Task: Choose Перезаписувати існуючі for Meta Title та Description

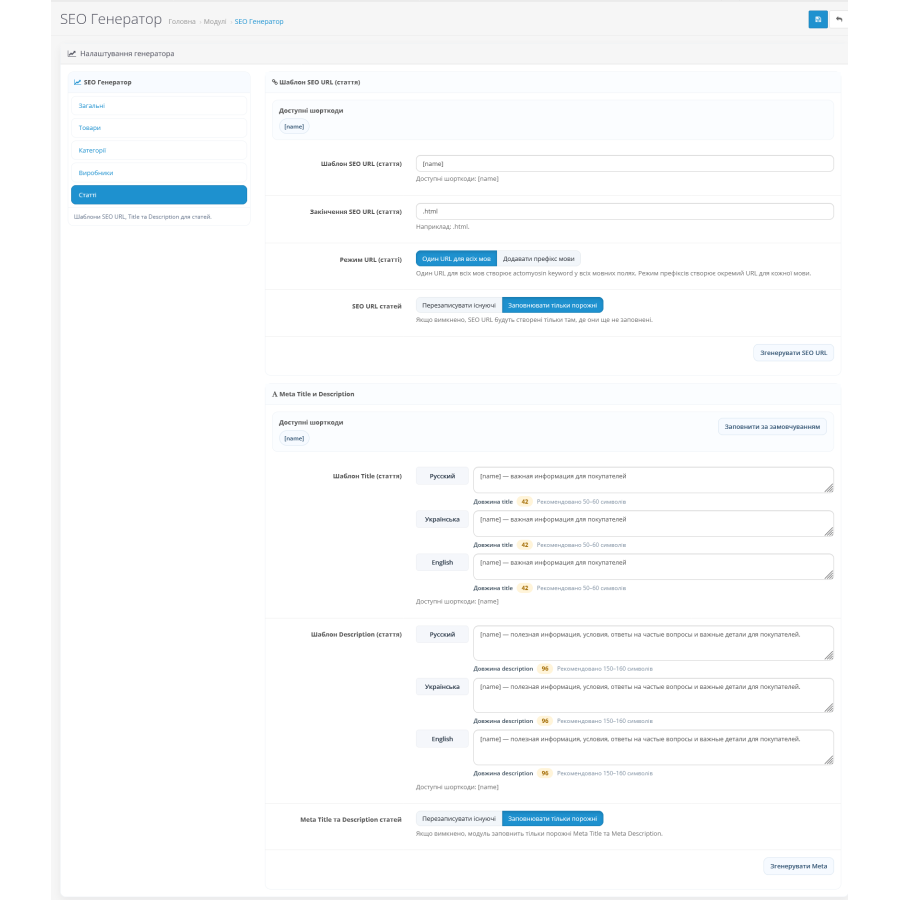Action: [459, 818]
